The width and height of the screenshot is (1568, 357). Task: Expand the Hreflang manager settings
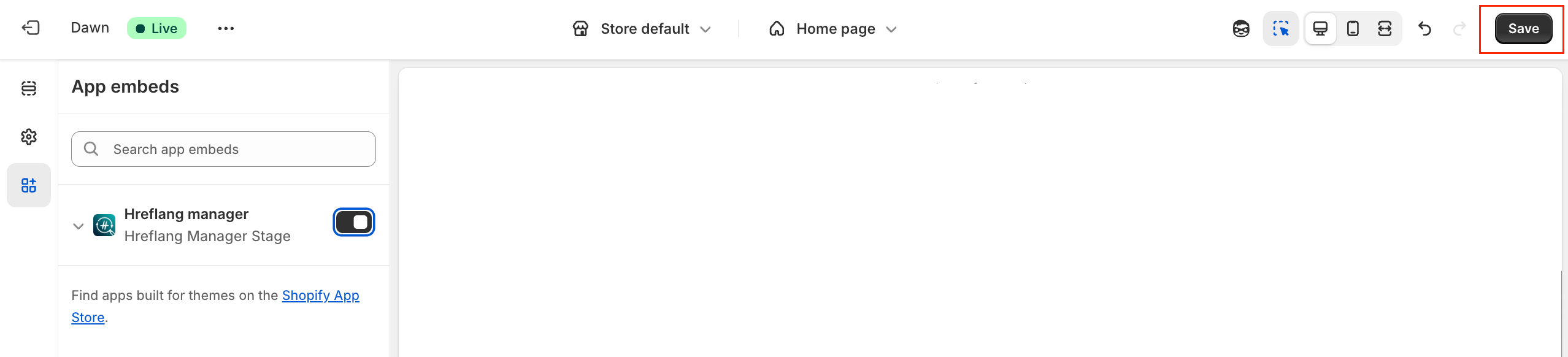coord(78,225)
